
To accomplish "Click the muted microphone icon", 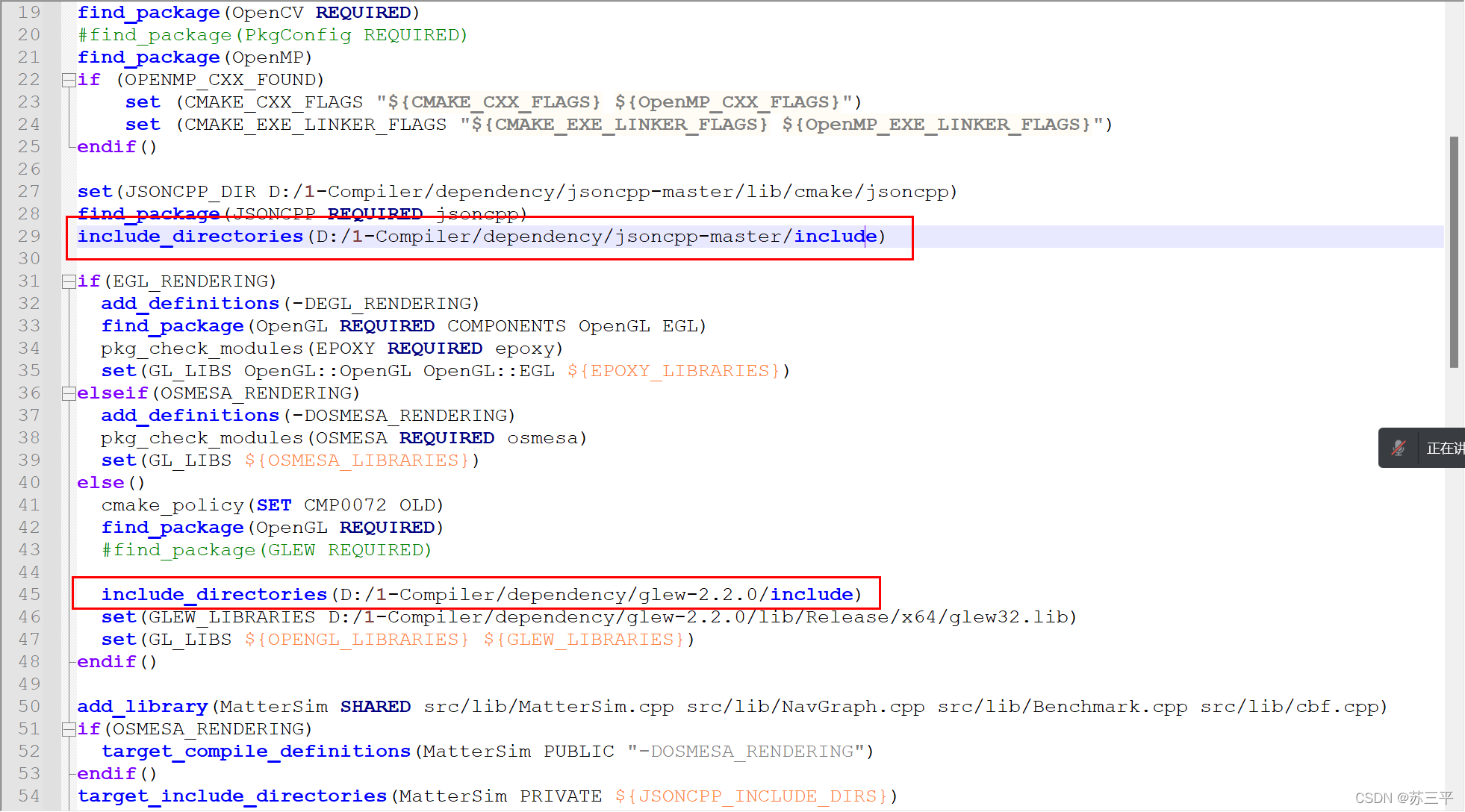I will click(1398, 448).
